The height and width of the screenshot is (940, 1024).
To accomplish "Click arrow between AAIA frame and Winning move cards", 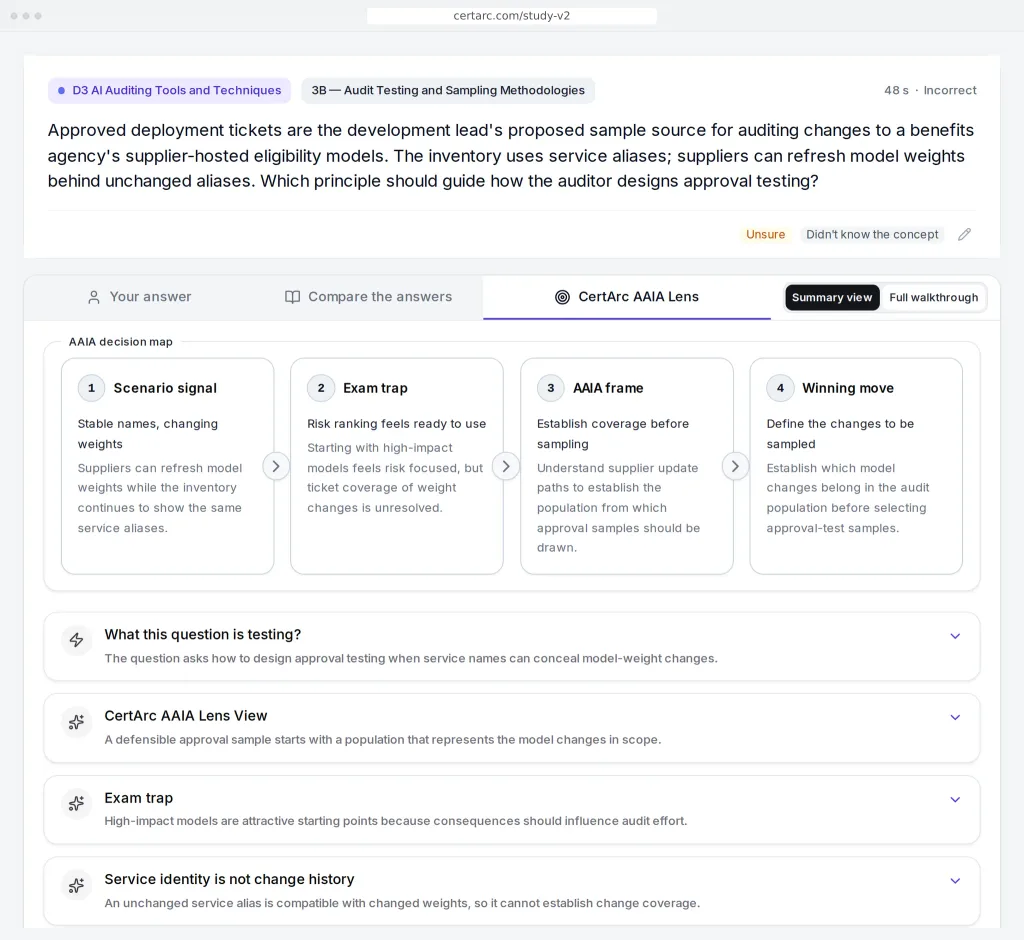I will pos(735,466).
